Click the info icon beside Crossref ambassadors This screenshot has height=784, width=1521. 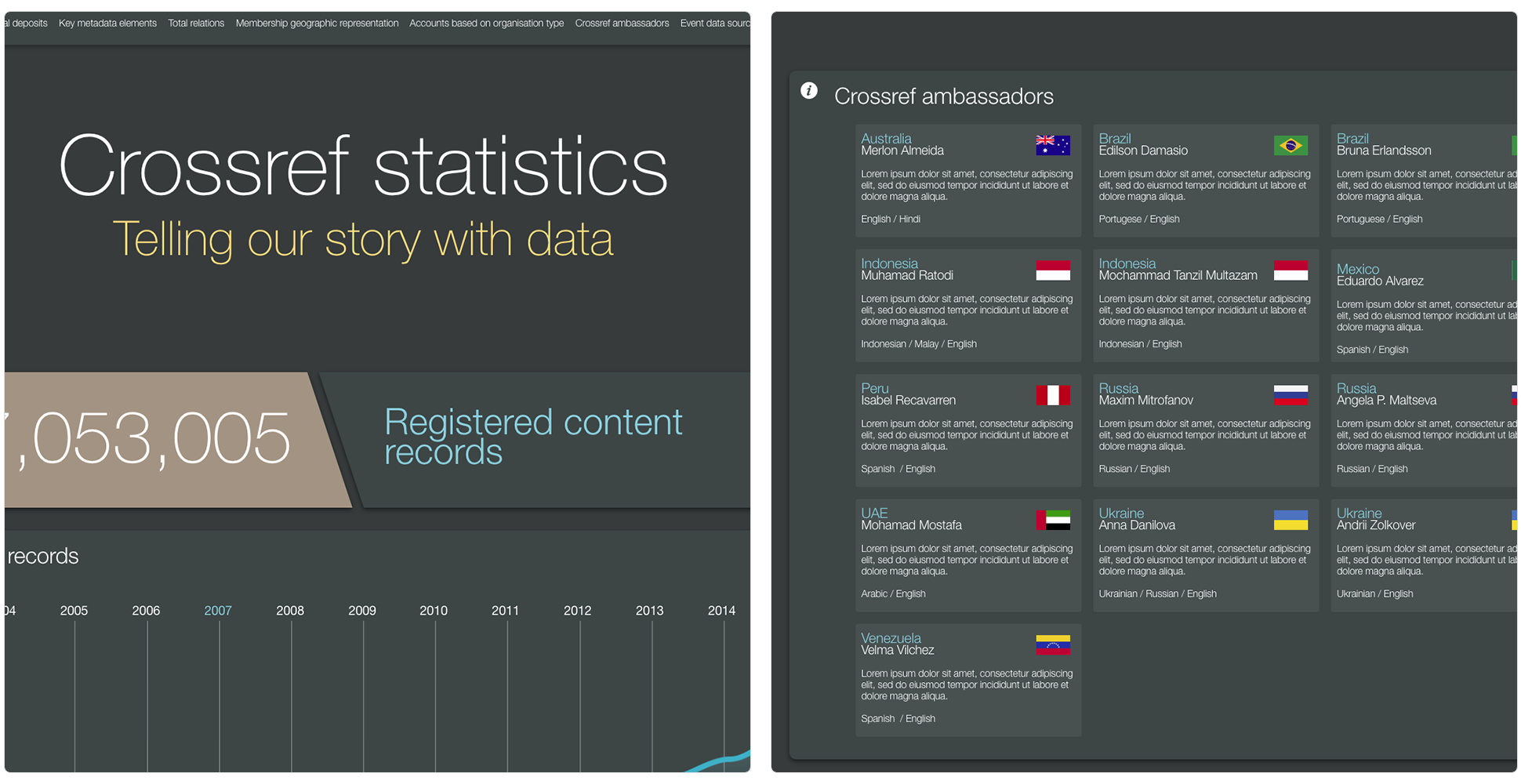point(808,91)
